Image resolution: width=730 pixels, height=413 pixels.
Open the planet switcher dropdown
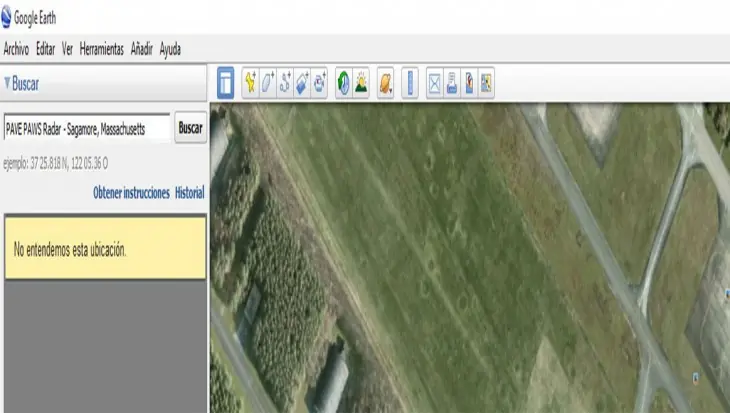(x=385, y=83)
